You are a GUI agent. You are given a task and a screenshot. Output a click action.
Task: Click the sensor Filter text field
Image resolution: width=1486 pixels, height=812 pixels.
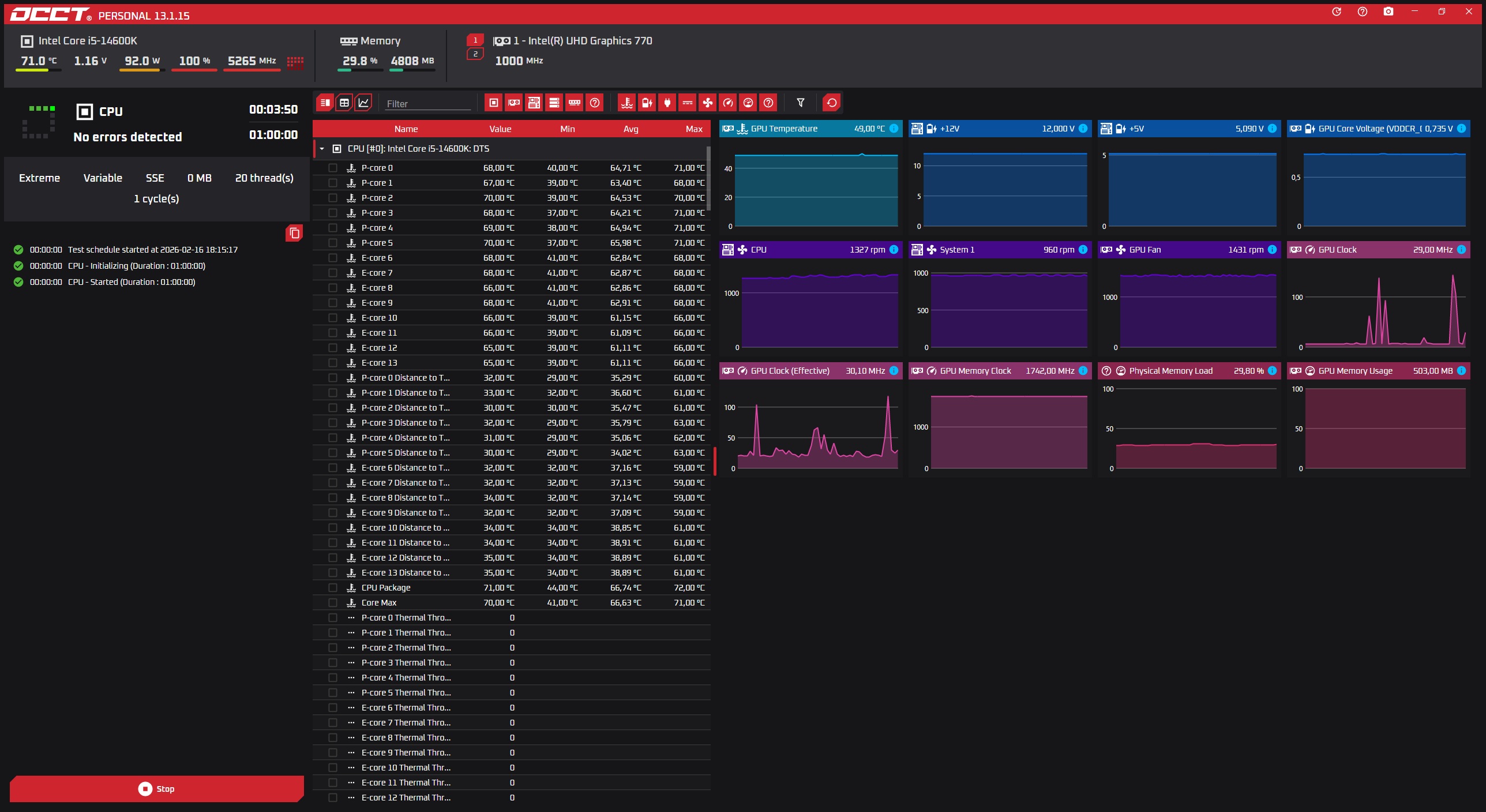pyautogui.click(x=427, y=104)
